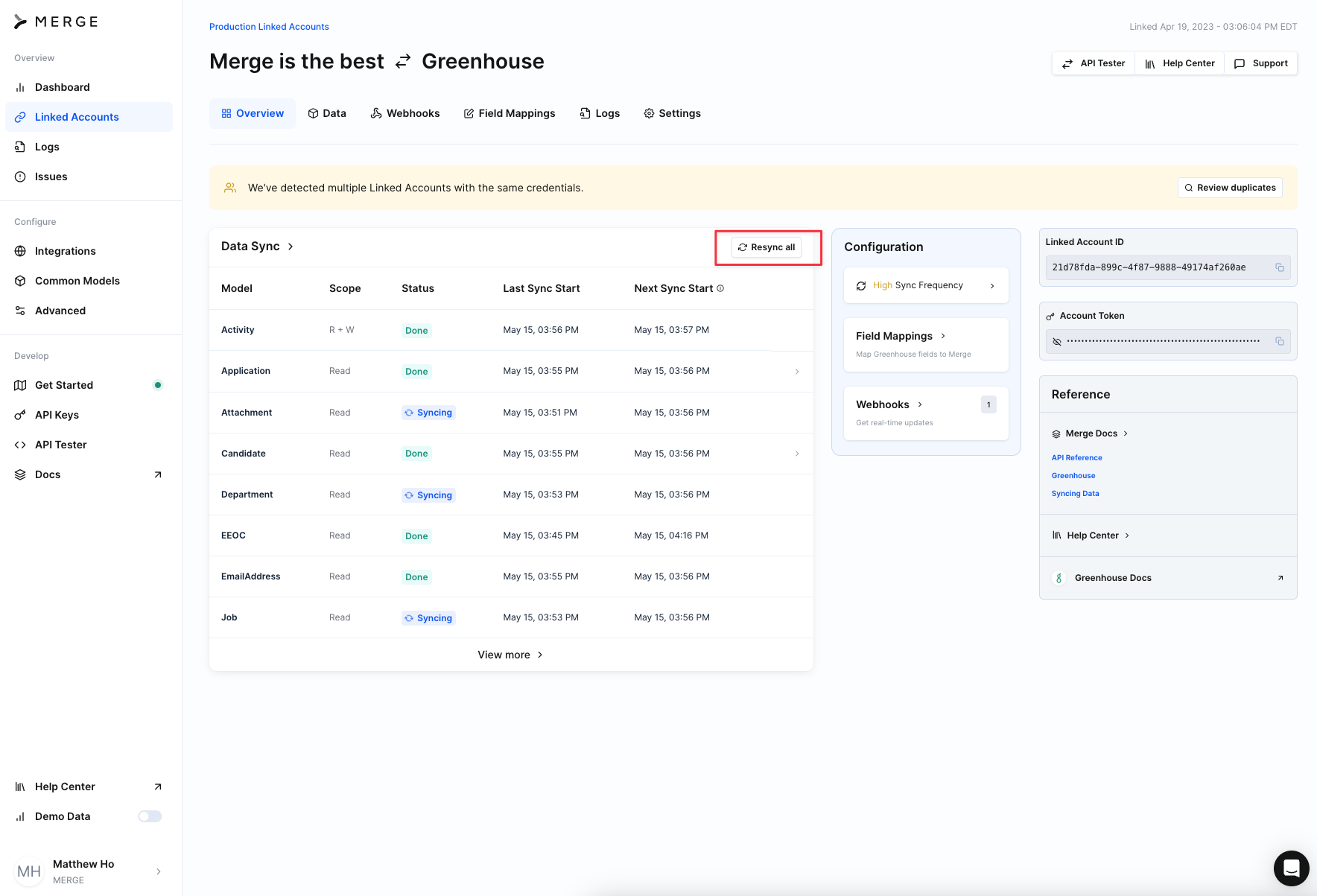Expand the Candidate row chevron
This screenshot has height=896, width=1317.
(x=796, y=454)
